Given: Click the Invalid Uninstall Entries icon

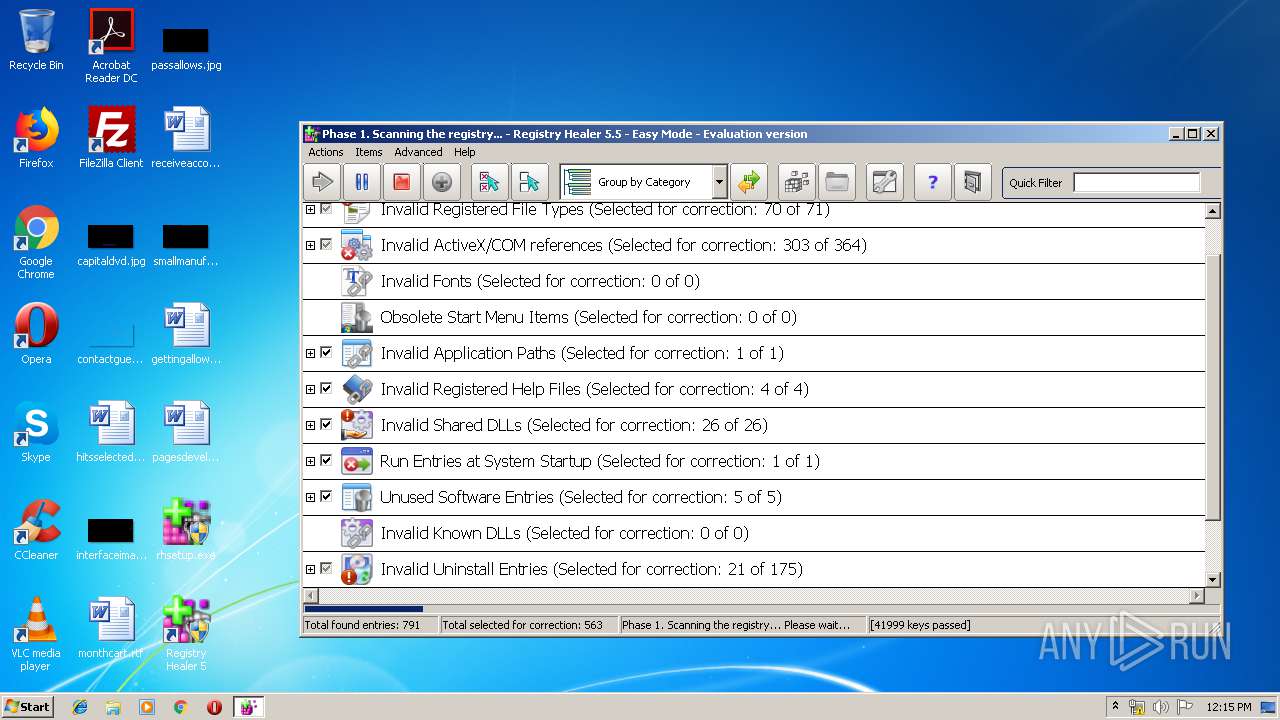Looking at the screenshot, I should point(356,569).
